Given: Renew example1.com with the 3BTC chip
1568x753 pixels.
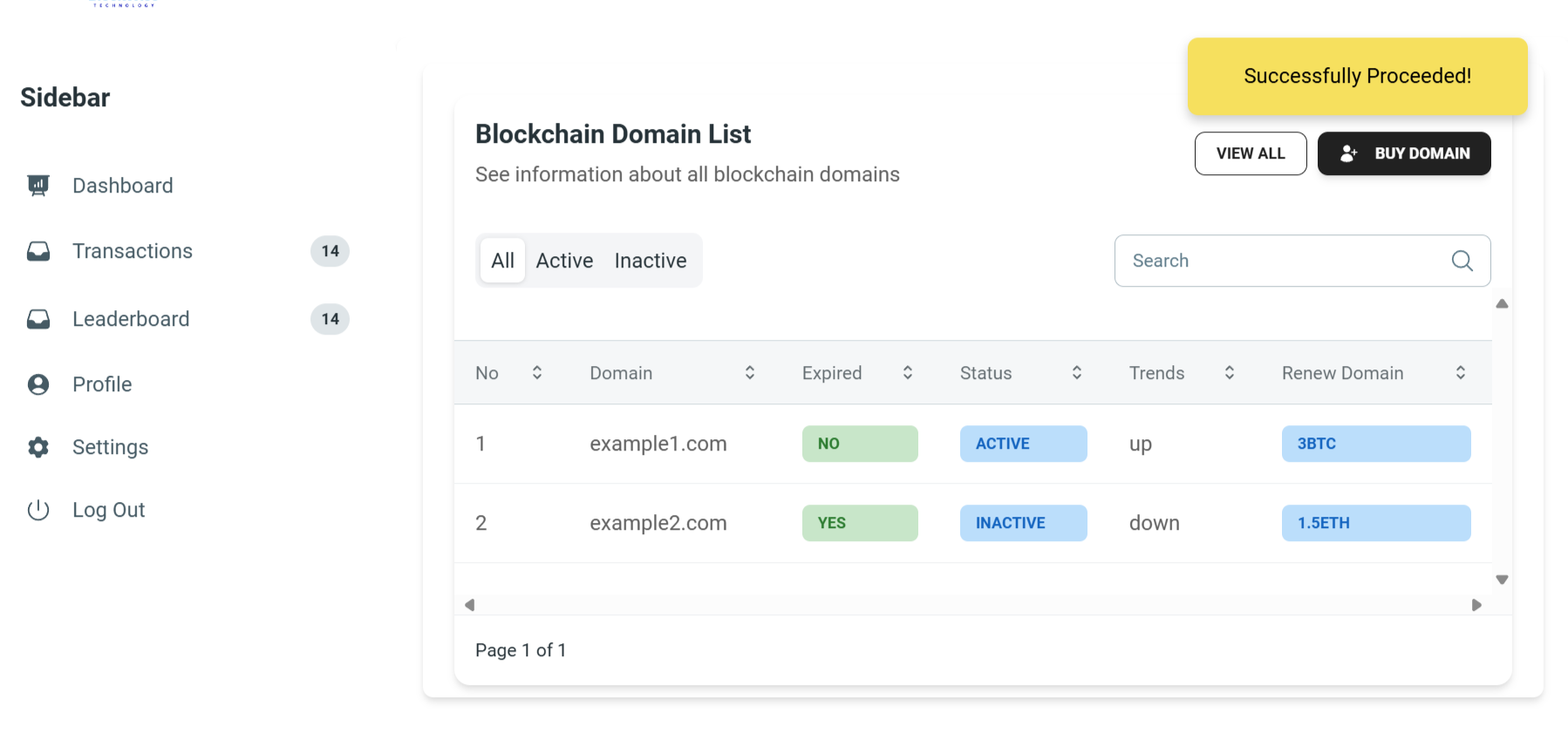Looking at the screenshot, I should point(1375,444).
